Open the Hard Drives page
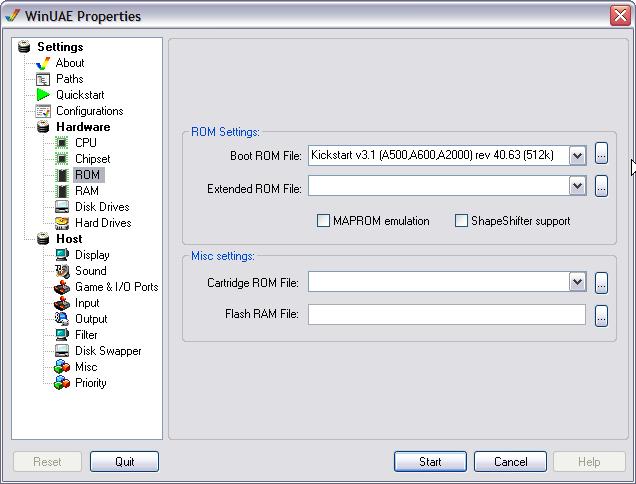Screen dimensions: 636x484 [x=103, y=223]
